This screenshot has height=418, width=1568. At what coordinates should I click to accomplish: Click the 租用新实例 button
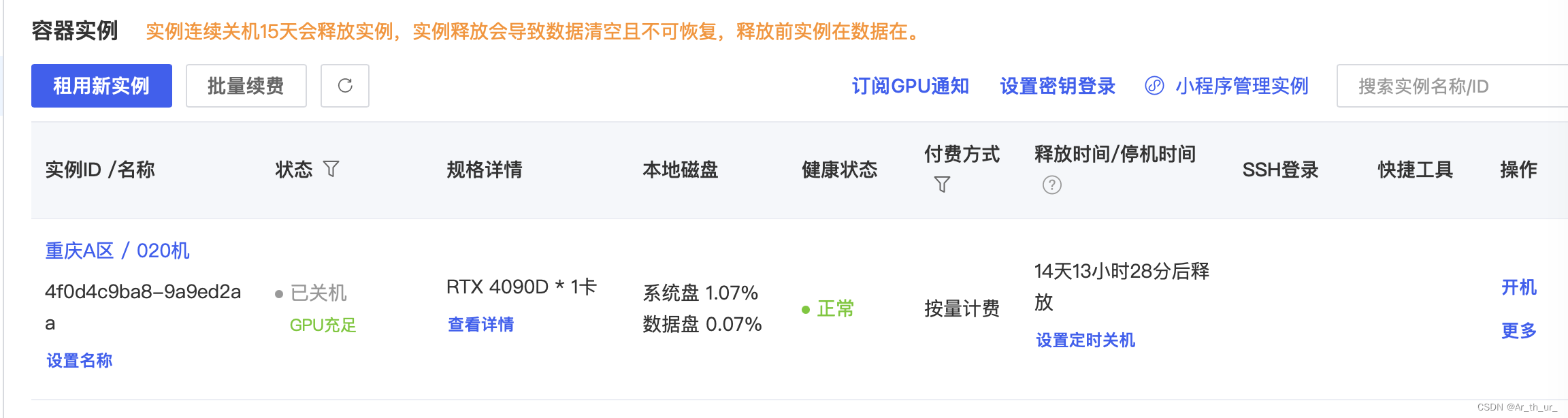tap(101, 86)
